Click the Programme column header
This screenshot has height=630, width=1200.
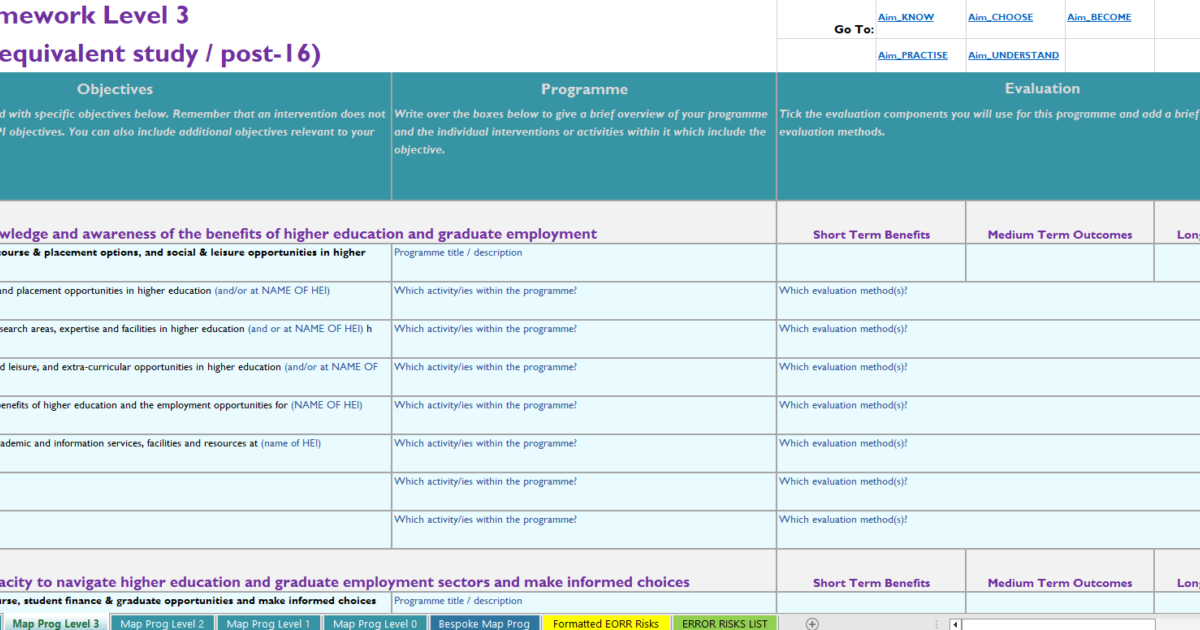584,89
